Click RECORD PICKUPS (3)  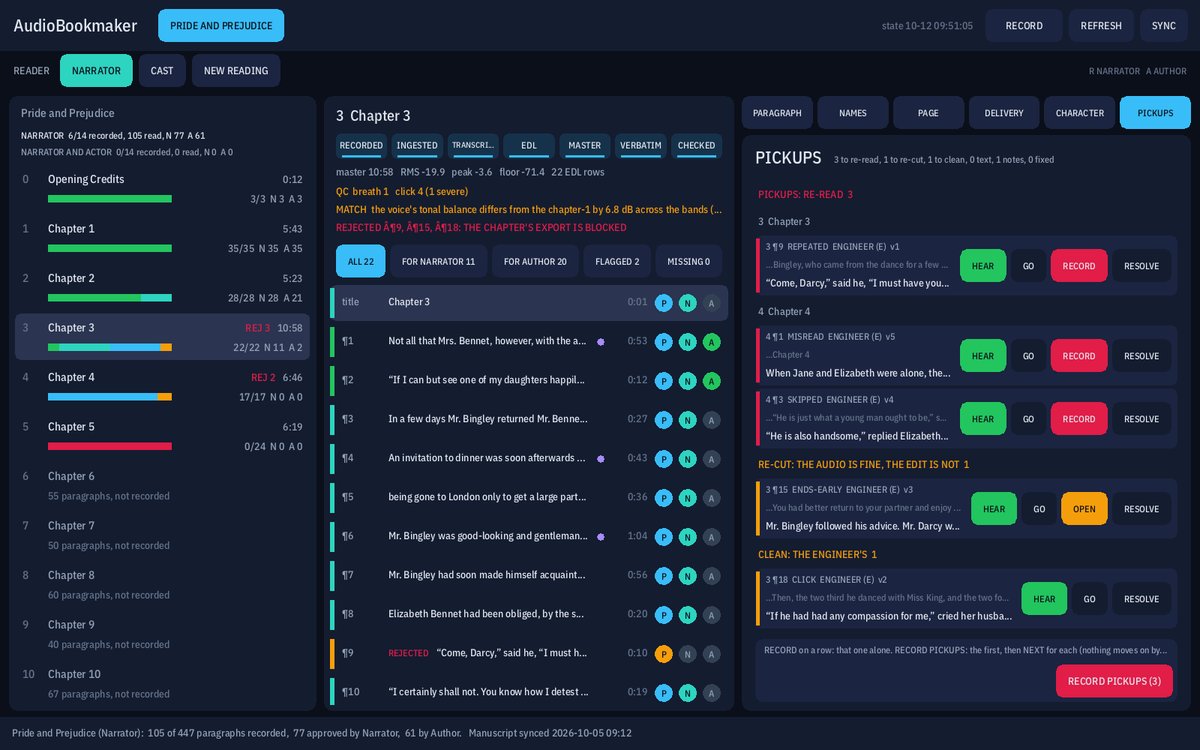(x=1114, y=681)
